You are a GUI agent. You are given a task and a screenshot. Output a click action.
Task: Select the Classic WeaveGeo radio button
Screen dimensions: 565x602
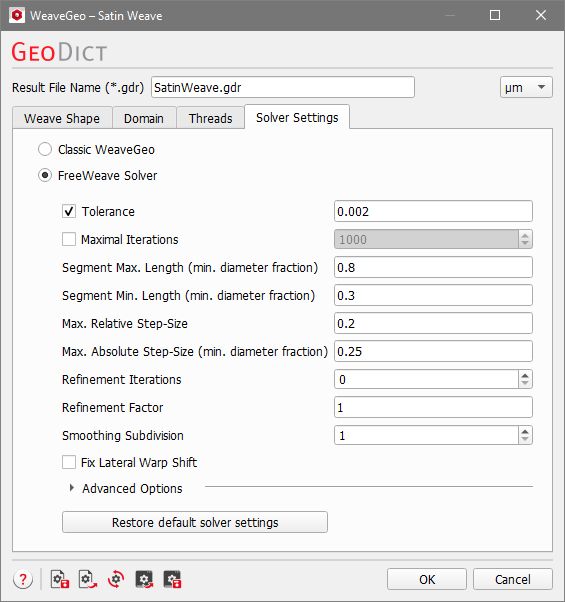45,149
